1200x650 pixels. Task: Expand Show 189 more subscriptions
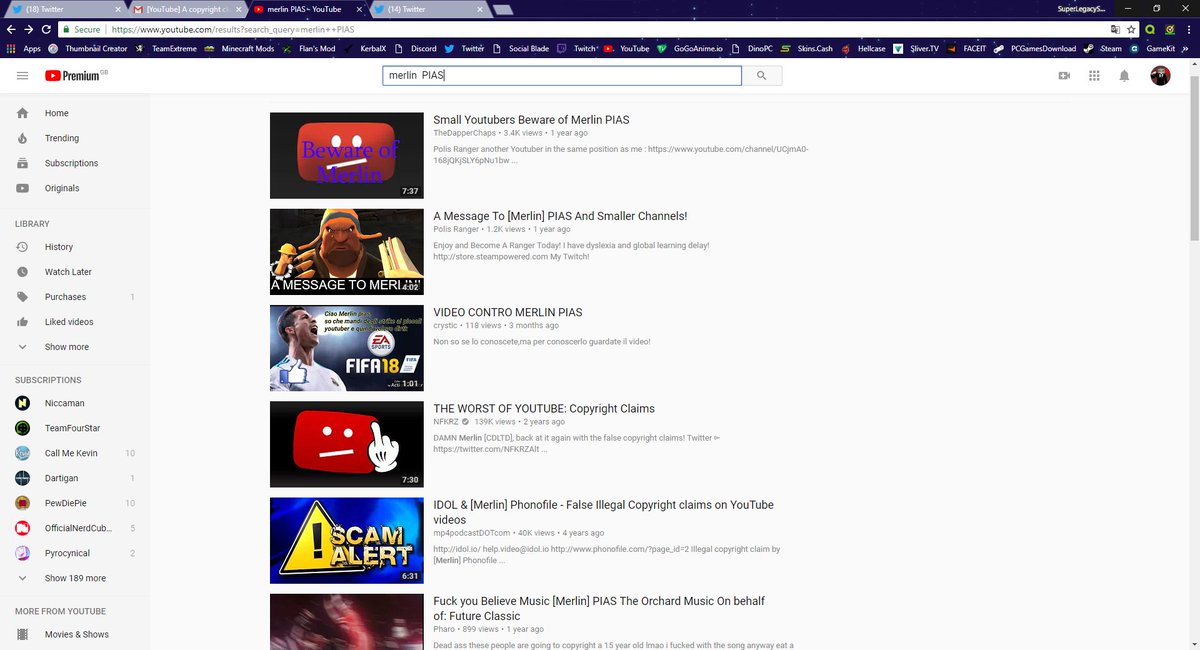(75, 578)
